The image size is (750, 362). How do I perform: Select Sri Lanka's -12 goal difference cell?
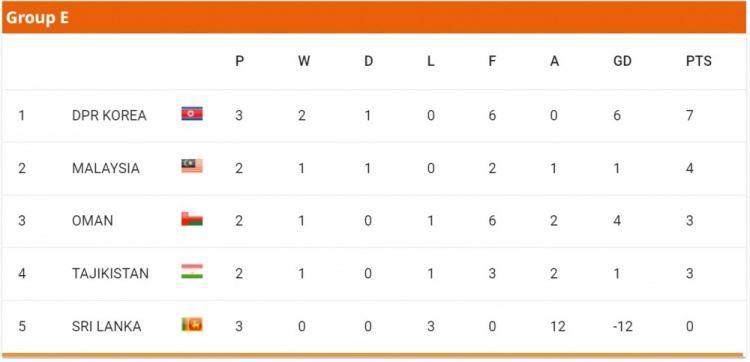point(622,327)
